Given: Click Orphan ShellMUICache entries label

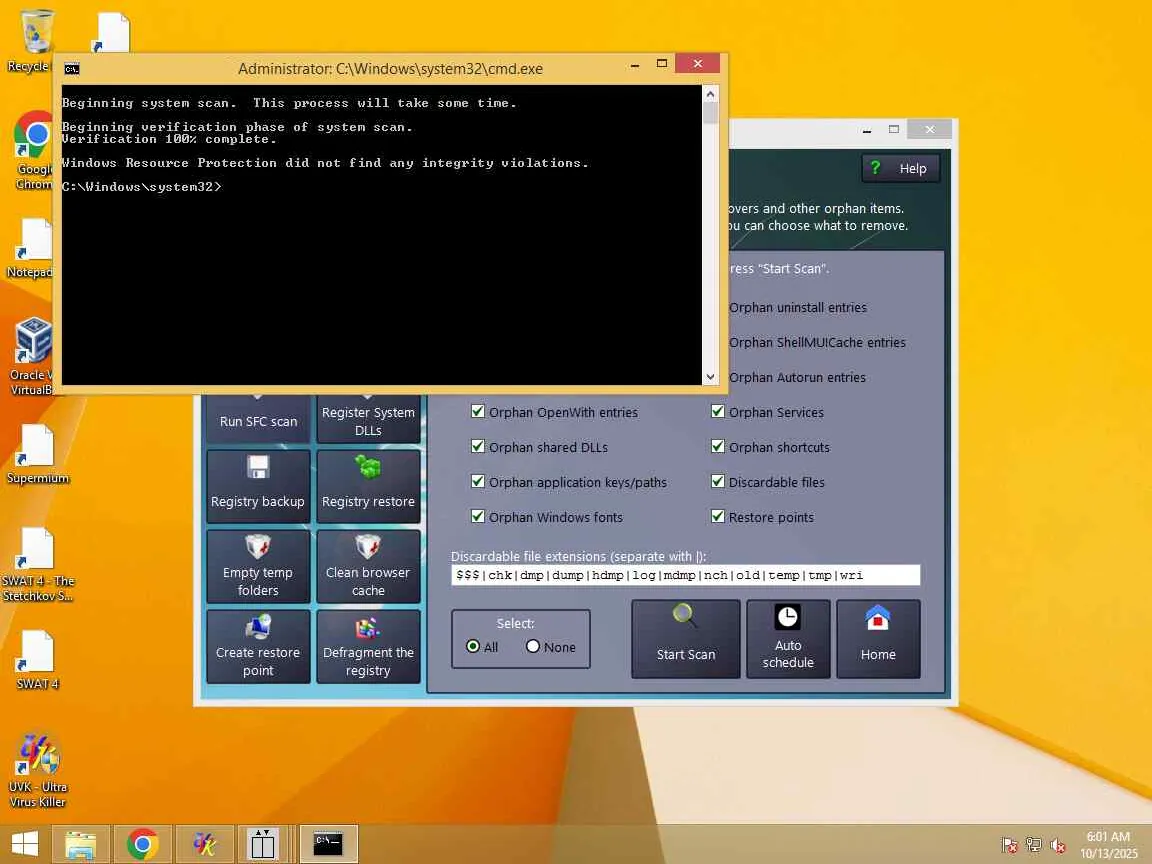Looking at the screenshot, I should [x=817, y=342].
